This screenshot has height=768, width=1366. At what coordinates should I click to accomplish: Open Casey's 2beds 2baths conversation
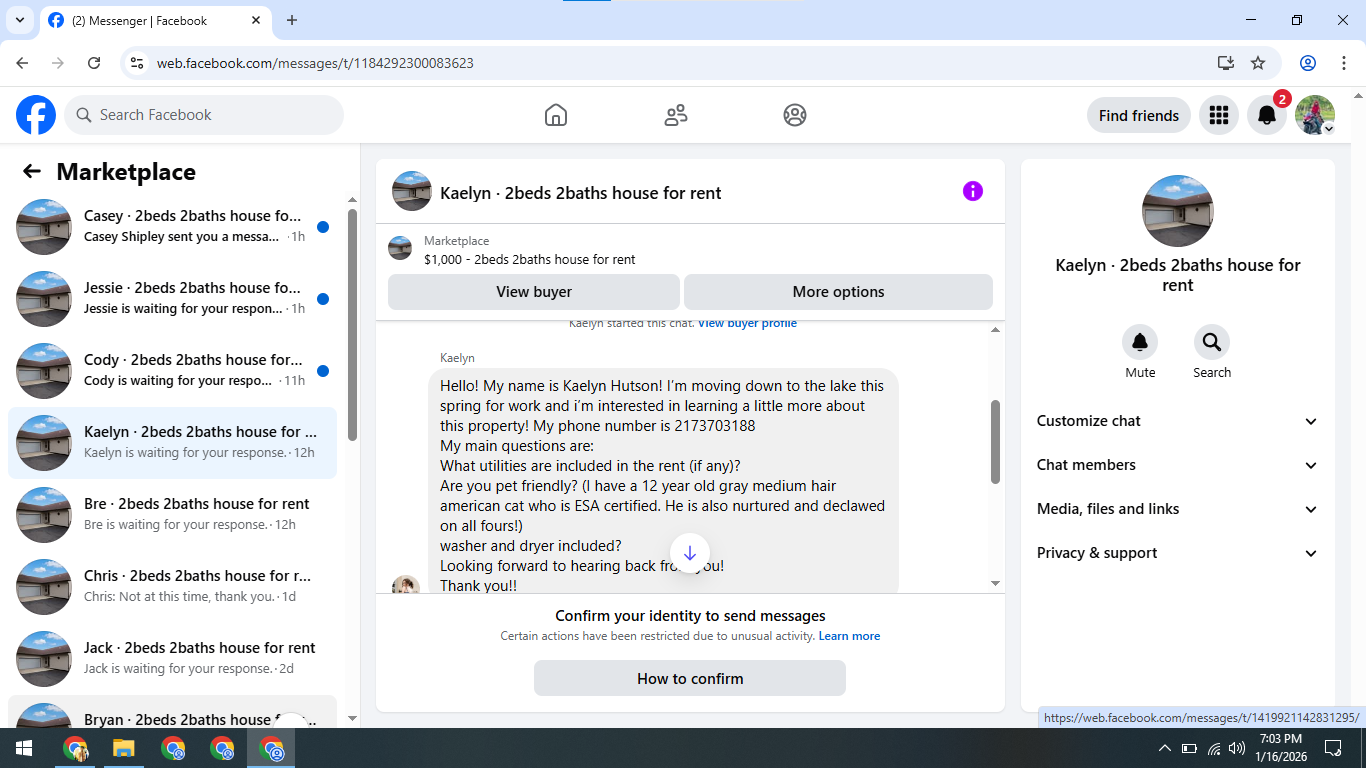pyautogui.click(x=172, y=227)
